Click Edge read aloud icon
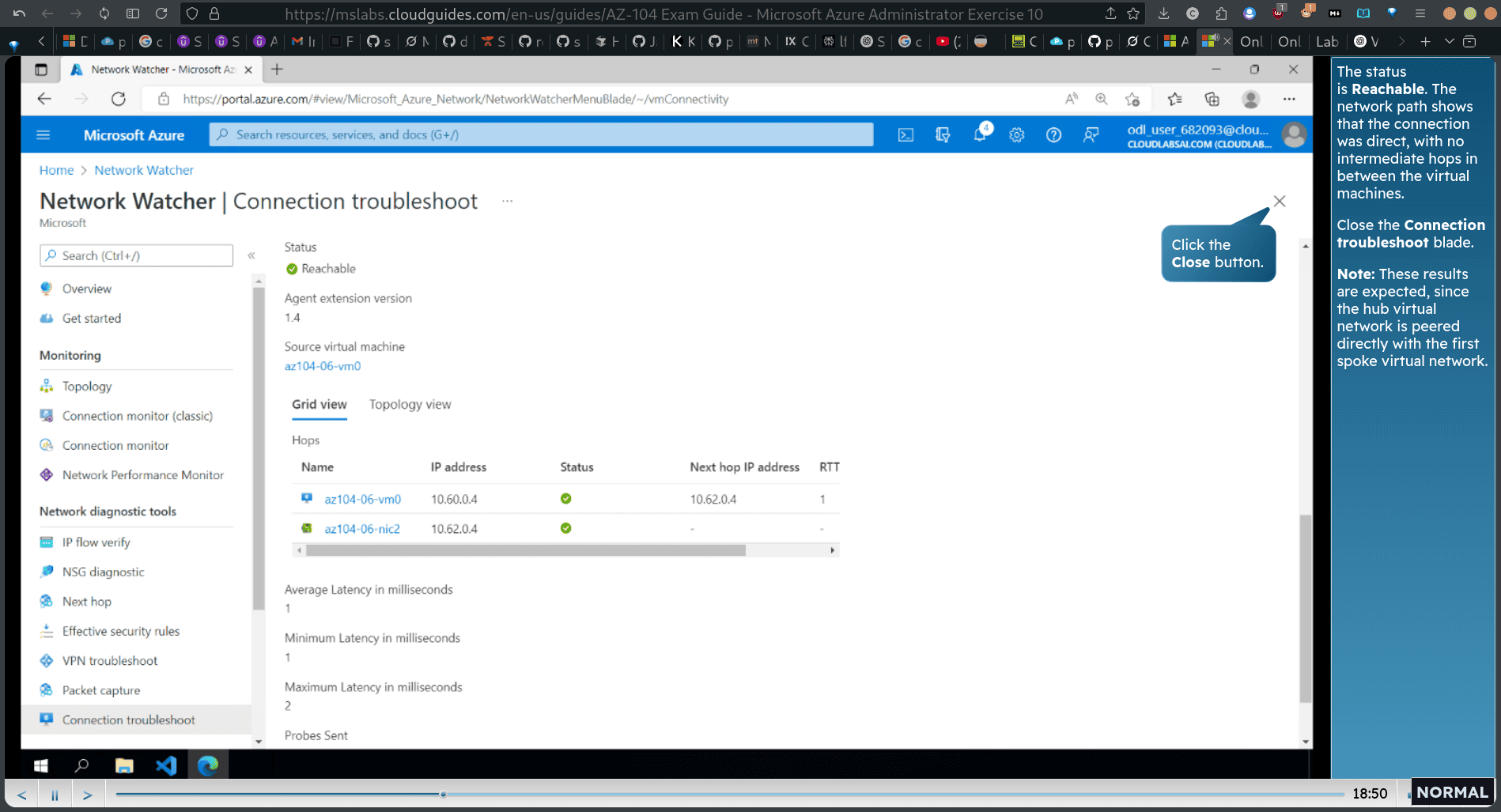Viewport: 1501px width, 812px height. click(1071, 99)
